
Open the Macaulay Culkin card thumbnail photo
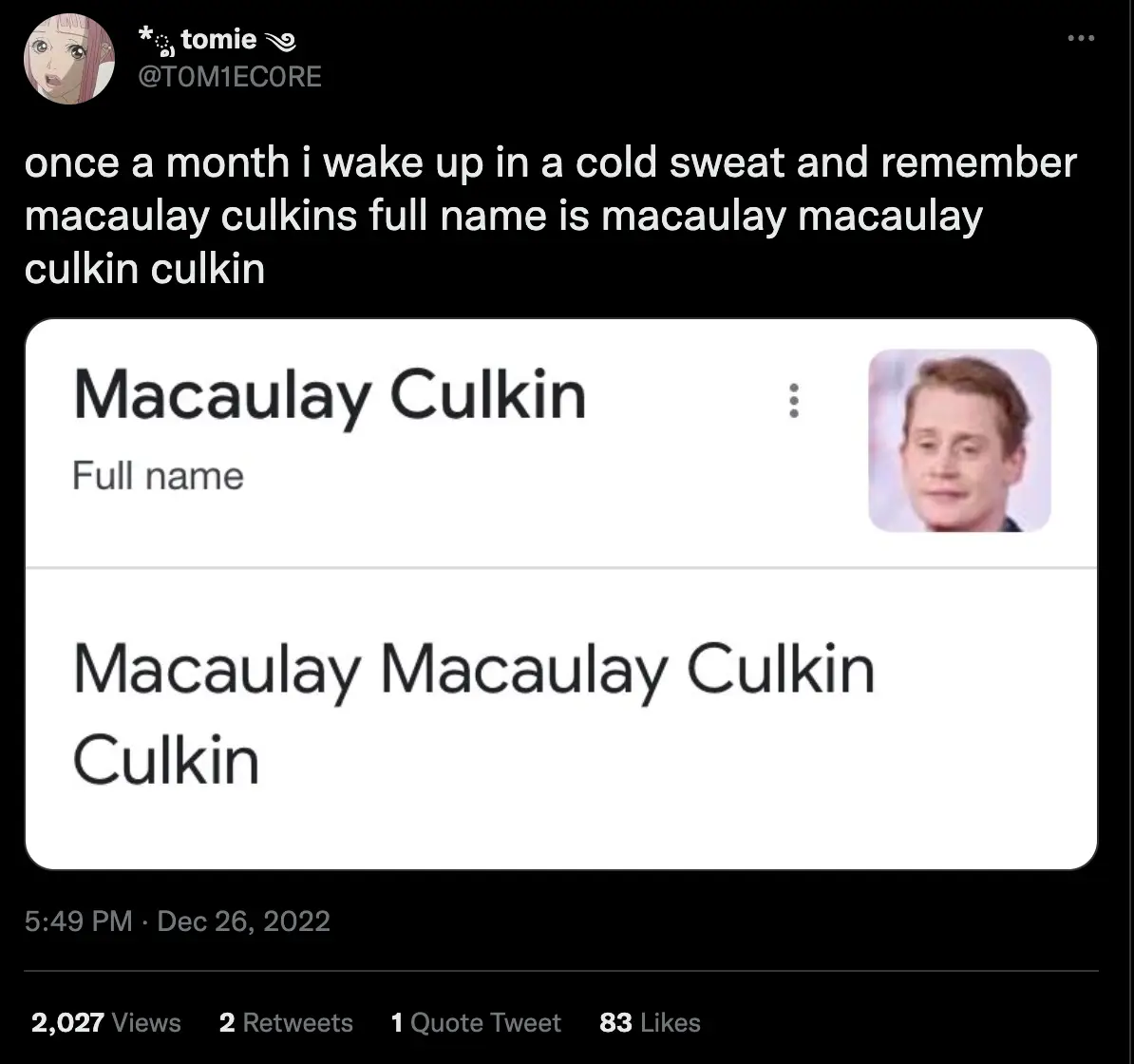(959, 440)
